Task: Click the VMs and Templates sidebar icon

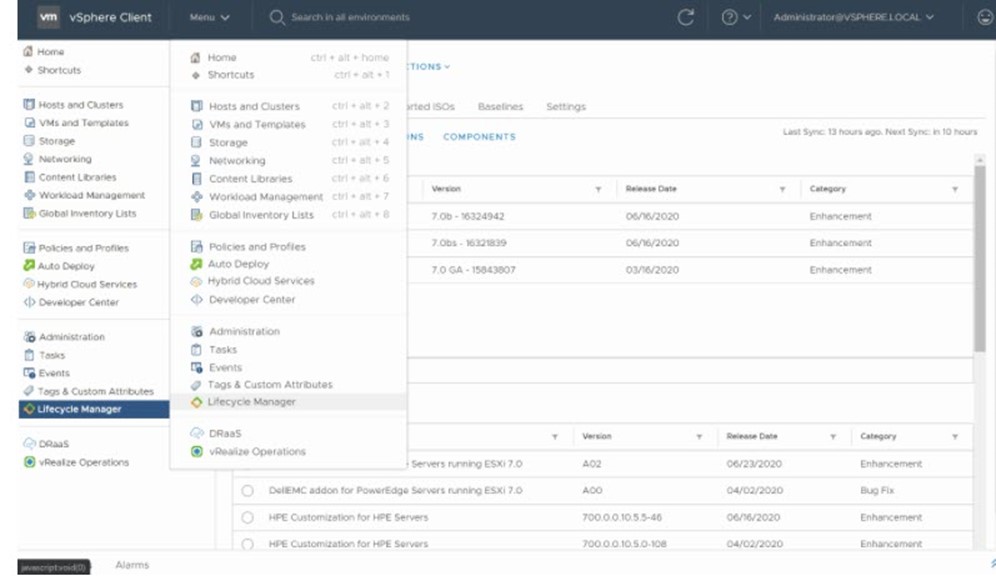Action: point(29,123)
